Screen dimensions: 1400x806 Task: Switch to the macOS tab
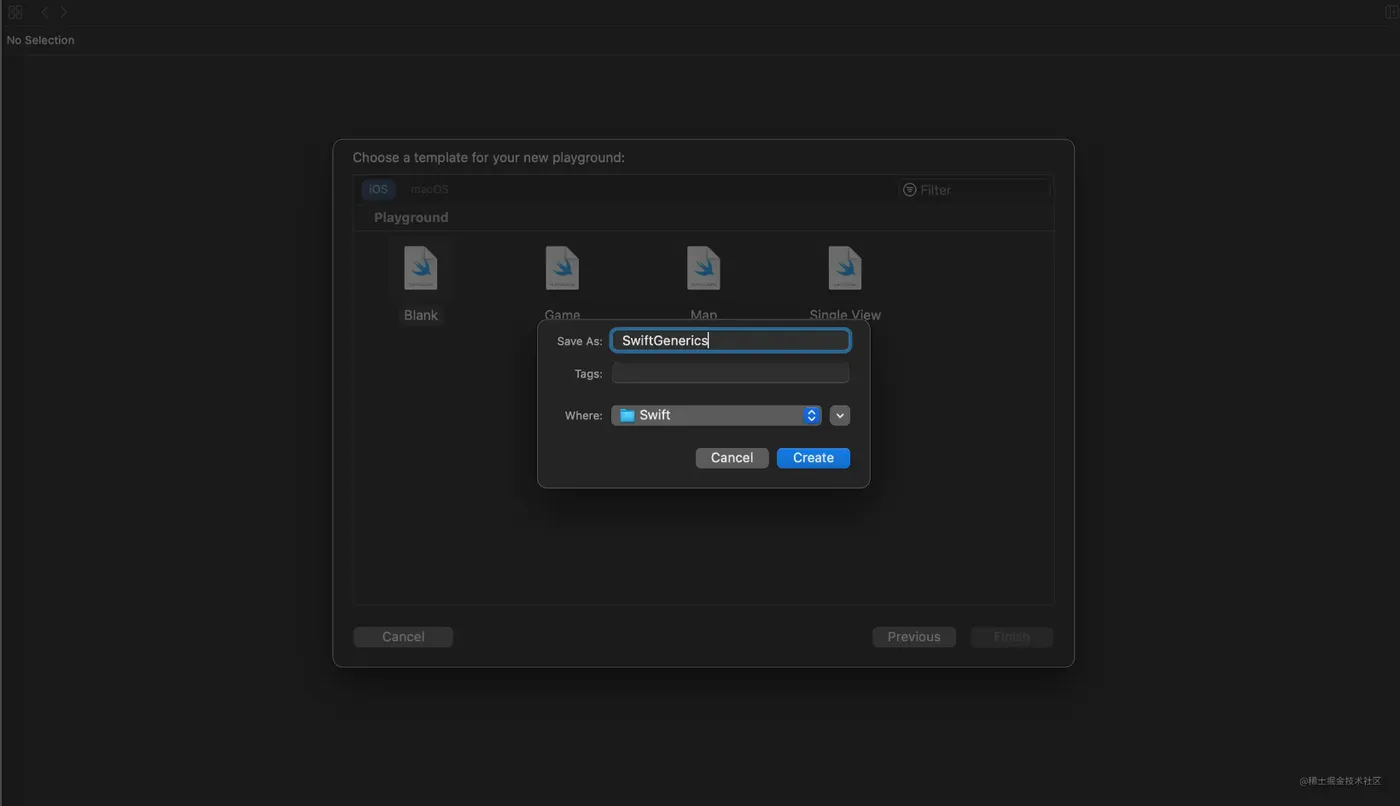[429, 189]
